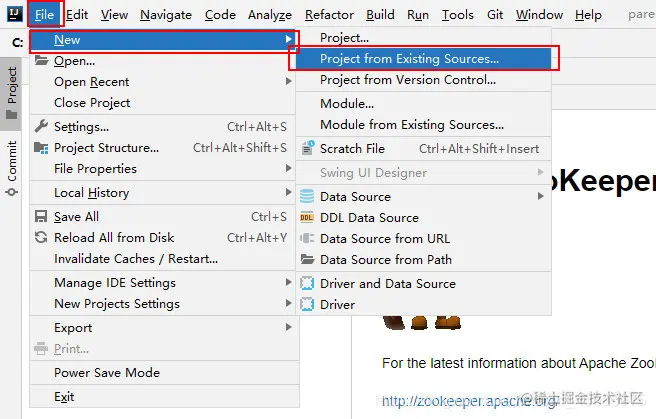Expand the New Projects Settings arrow
Viewport: 656px width, 419px height.
click(x=288, y=303)
